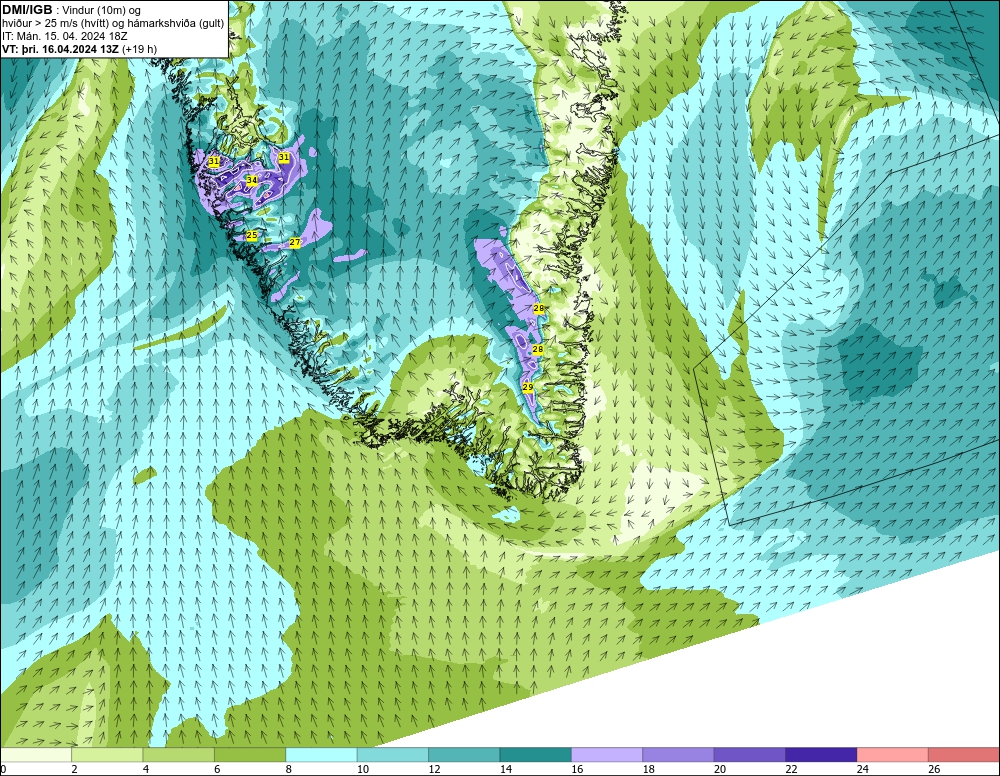Click the 16–18 m/s light purple swatch
The height and width of the screenshot is (776, 1000).
click(x=607, y=755)
